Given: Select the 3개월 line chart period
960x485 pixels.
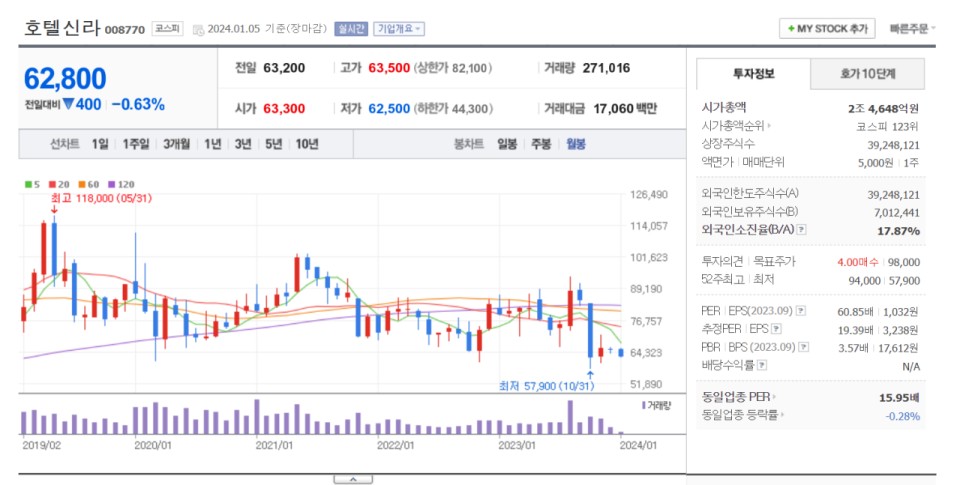Looking at the screenshot, I should [x=176, y=144].
